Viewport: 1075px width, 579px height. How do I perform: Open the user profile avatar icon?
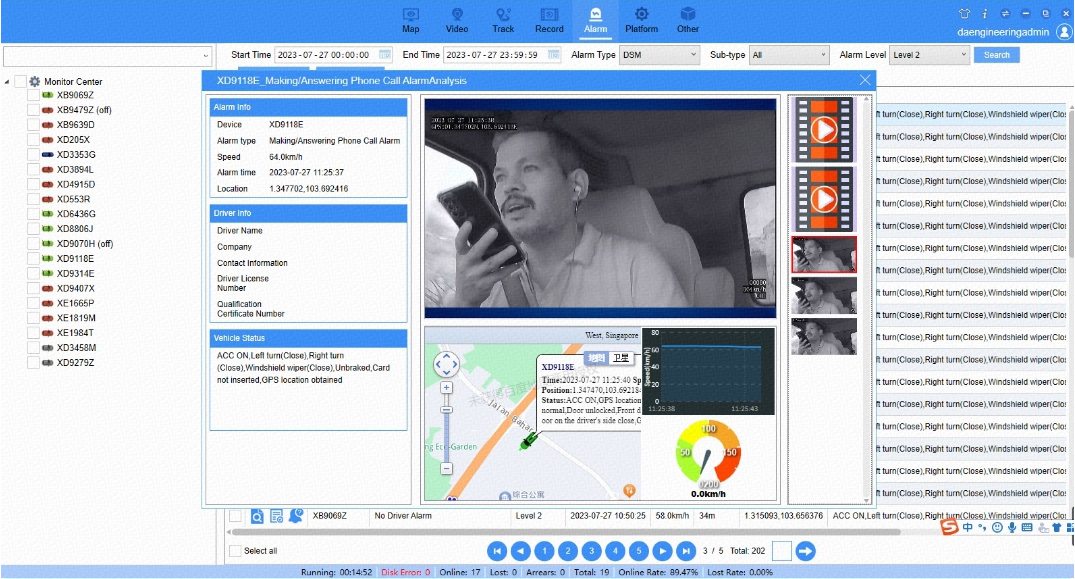1064,32
